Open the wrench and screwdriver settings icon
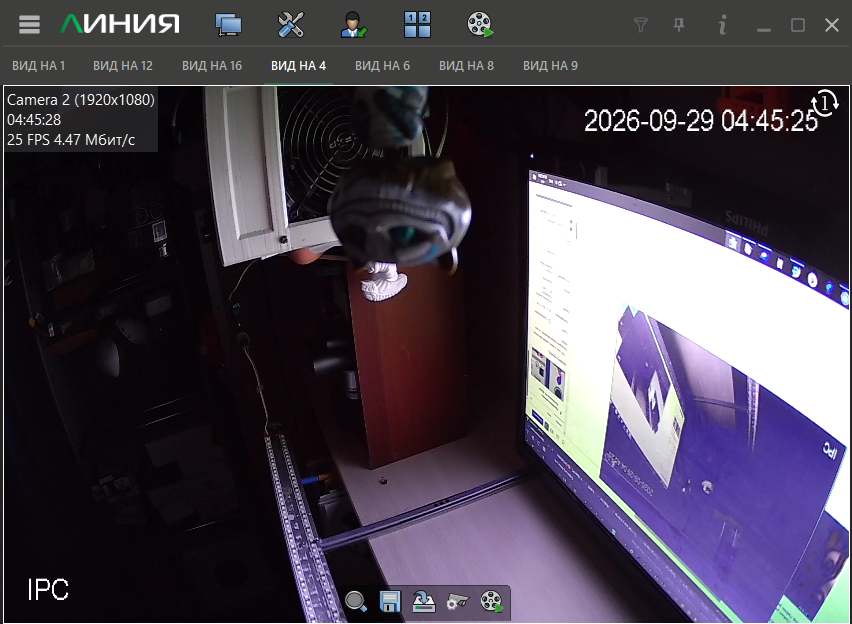852x624 pixels. [x=291, y=25]
